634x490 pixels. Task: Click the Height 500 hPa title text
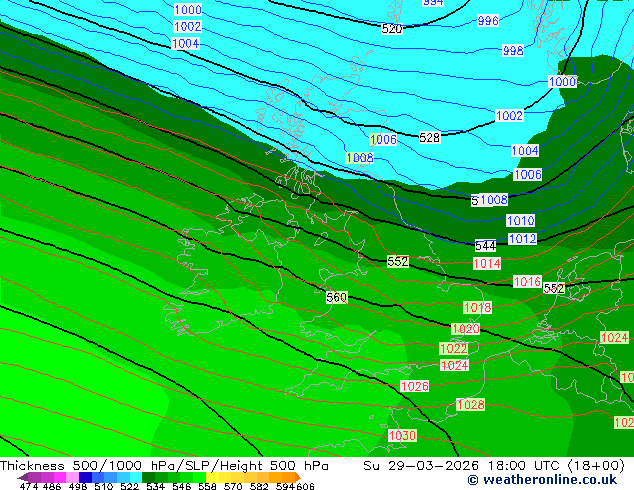click(275, 466)
